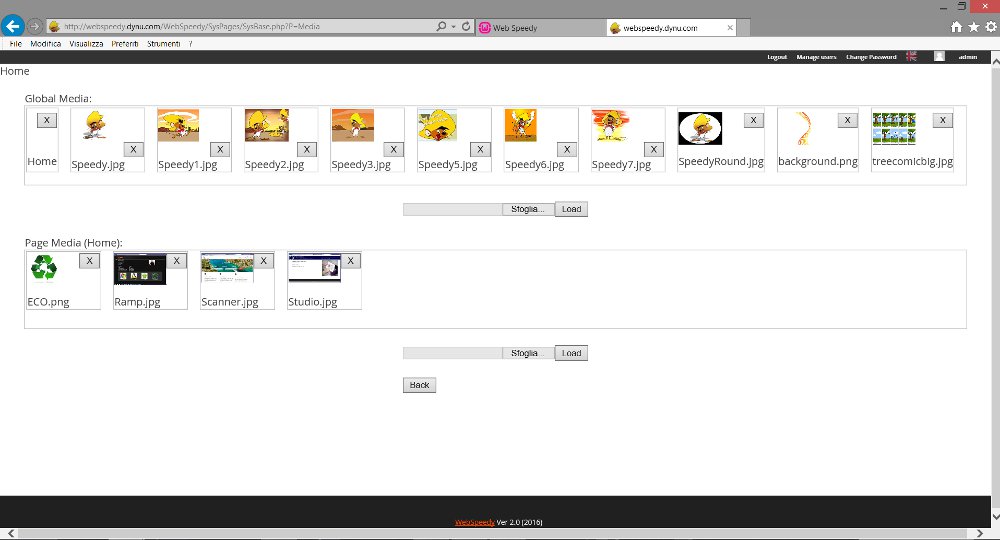Open the browser home icon

tap(956, 27)
